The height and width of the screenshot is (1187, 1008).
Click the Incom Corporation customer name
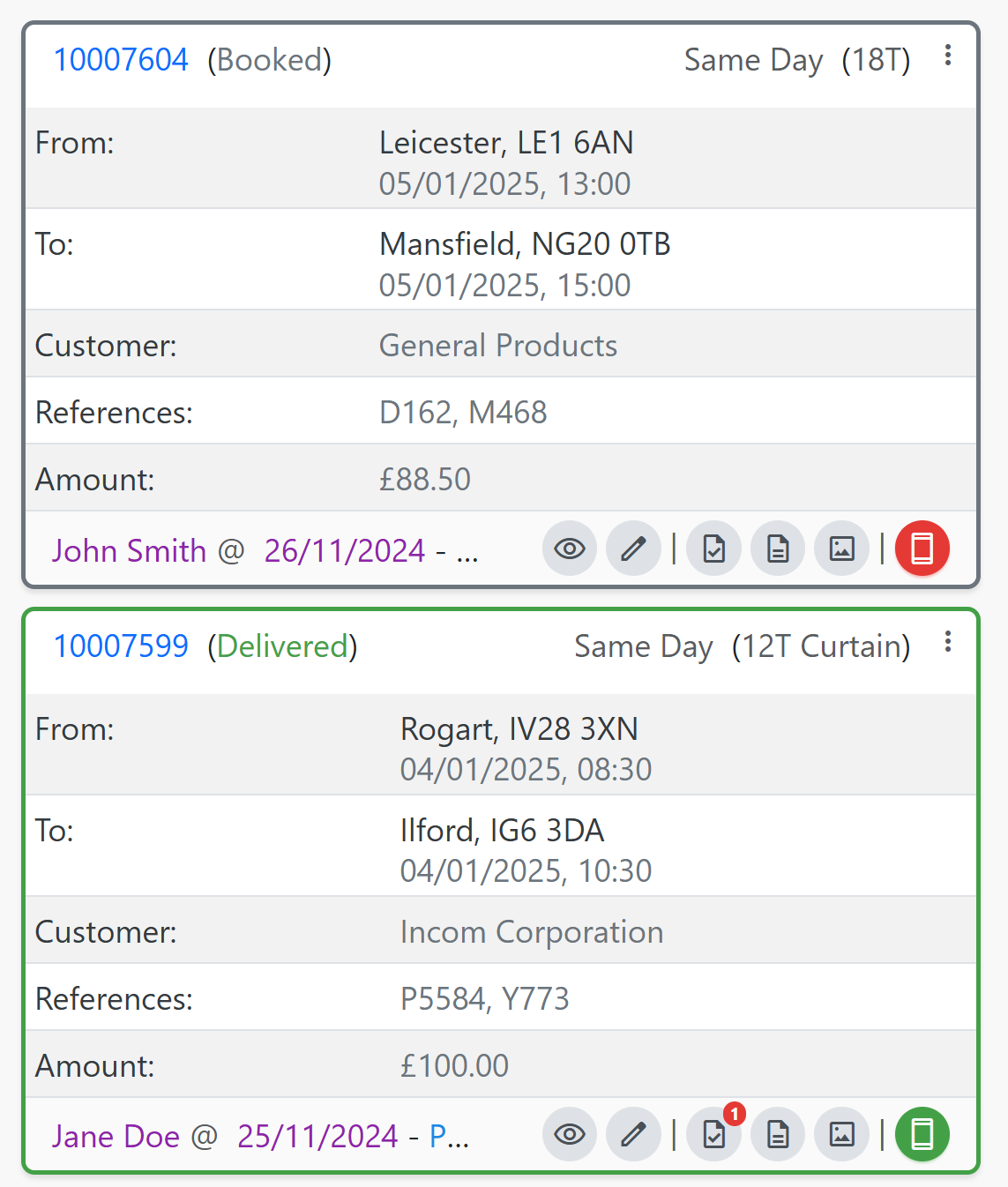point(531,932)
